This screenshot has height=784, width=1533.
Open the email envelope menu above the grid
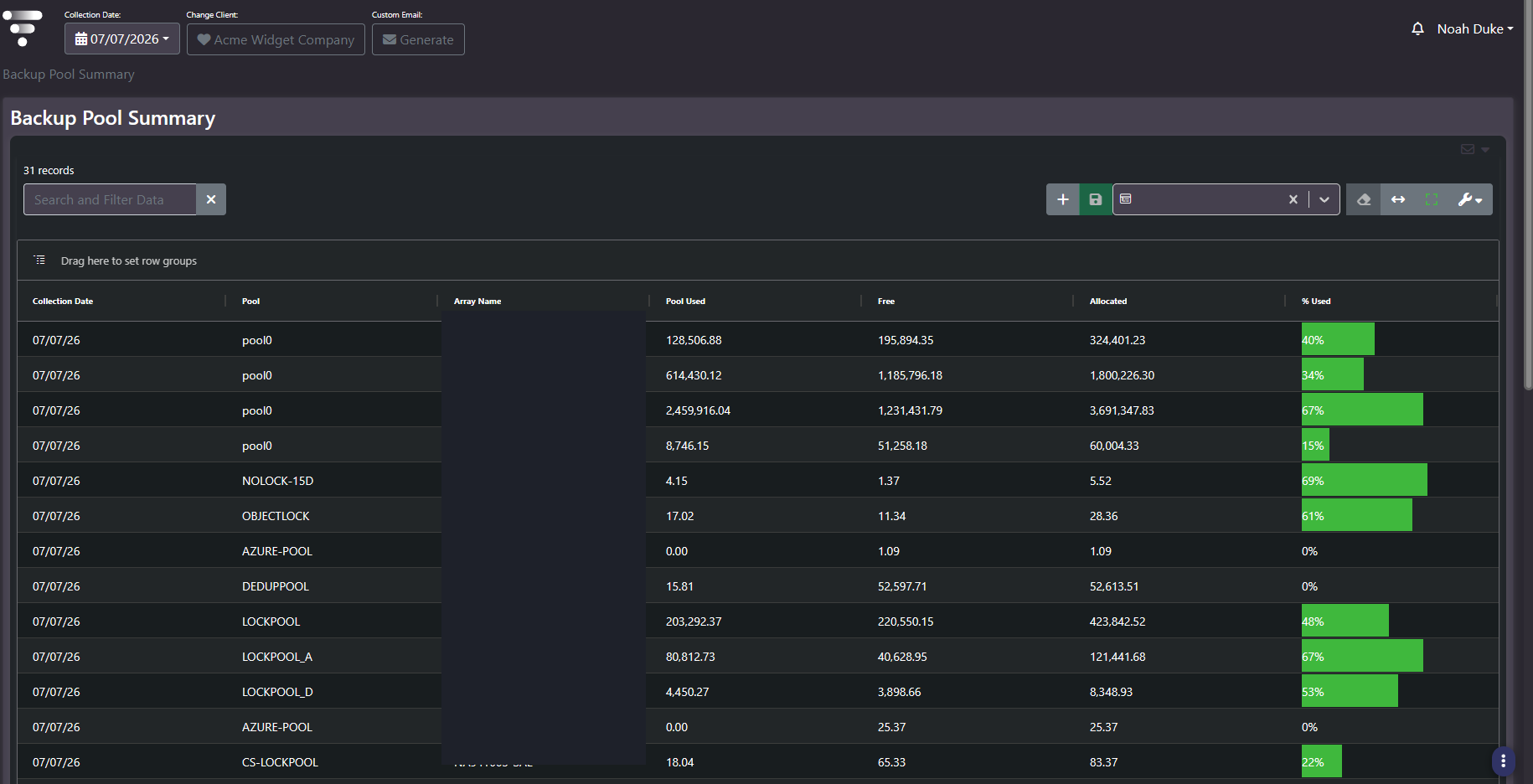pyautogui.click(x=1468, y=149)
